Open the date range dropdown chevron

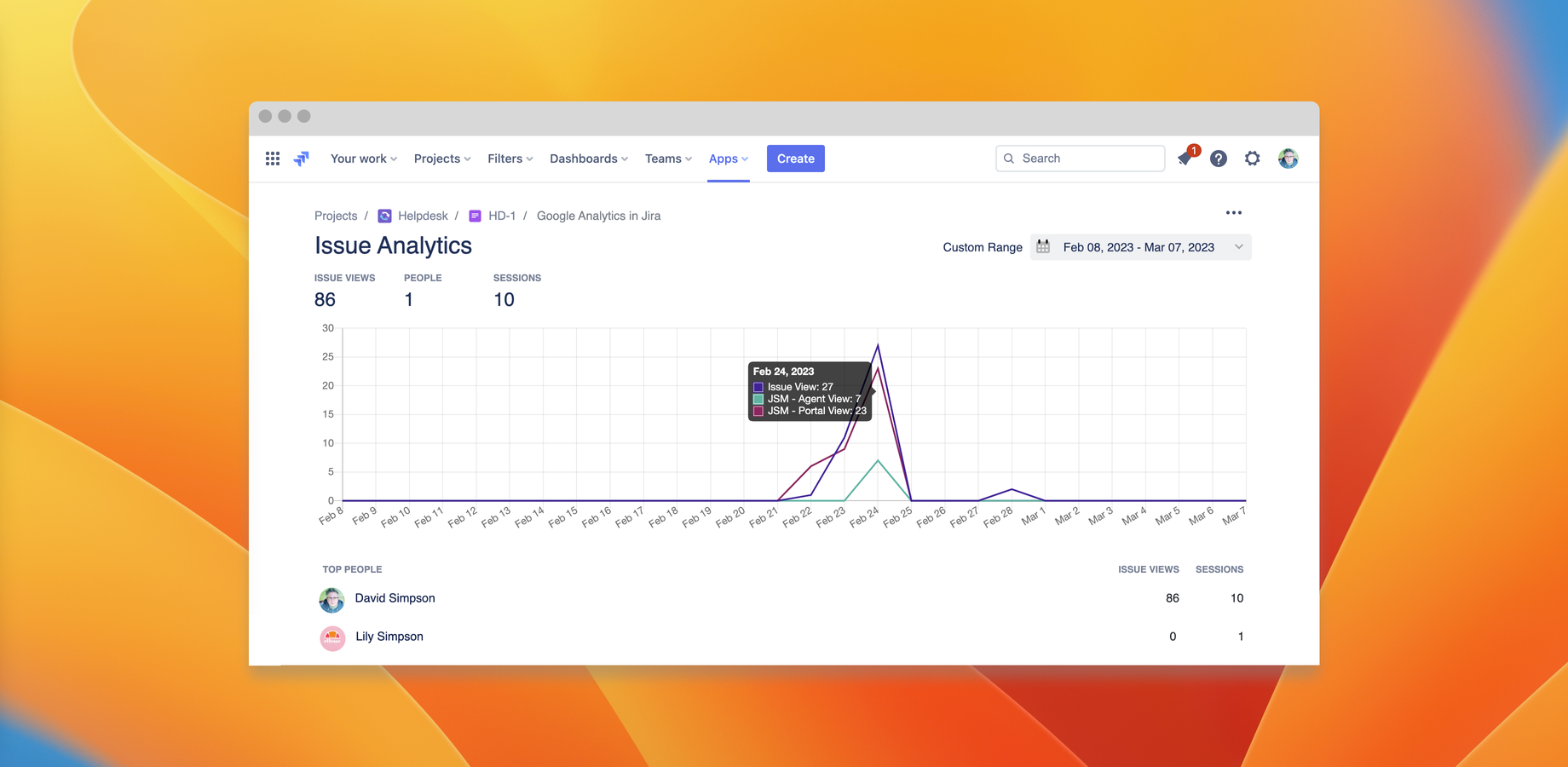point(1239,247)
